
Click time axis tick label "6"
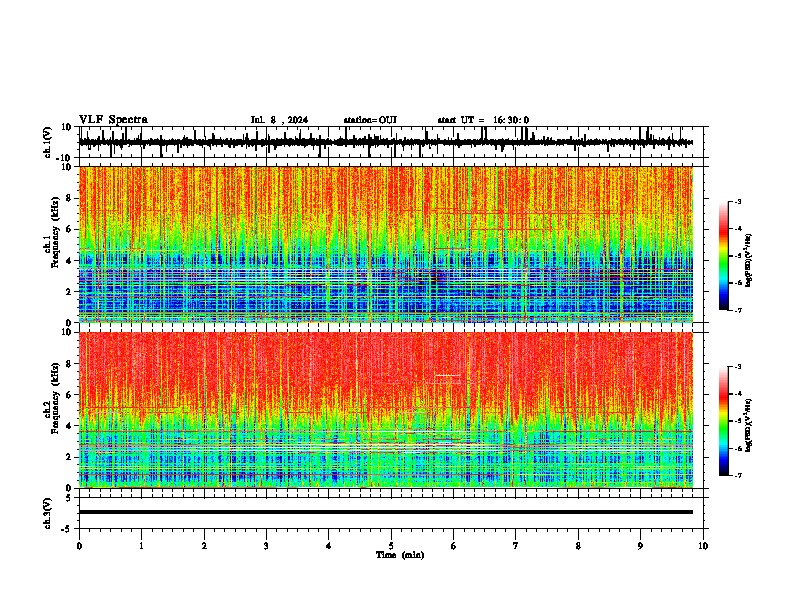click(x=454, y=546)
